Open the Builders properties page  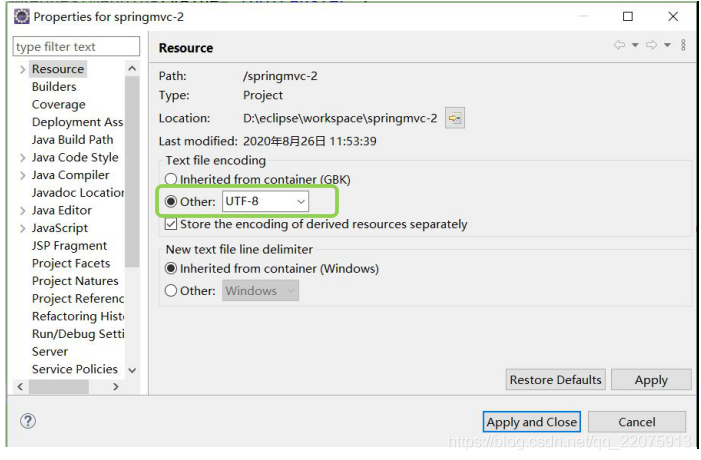pyautogui.click(x=54, y=87)
